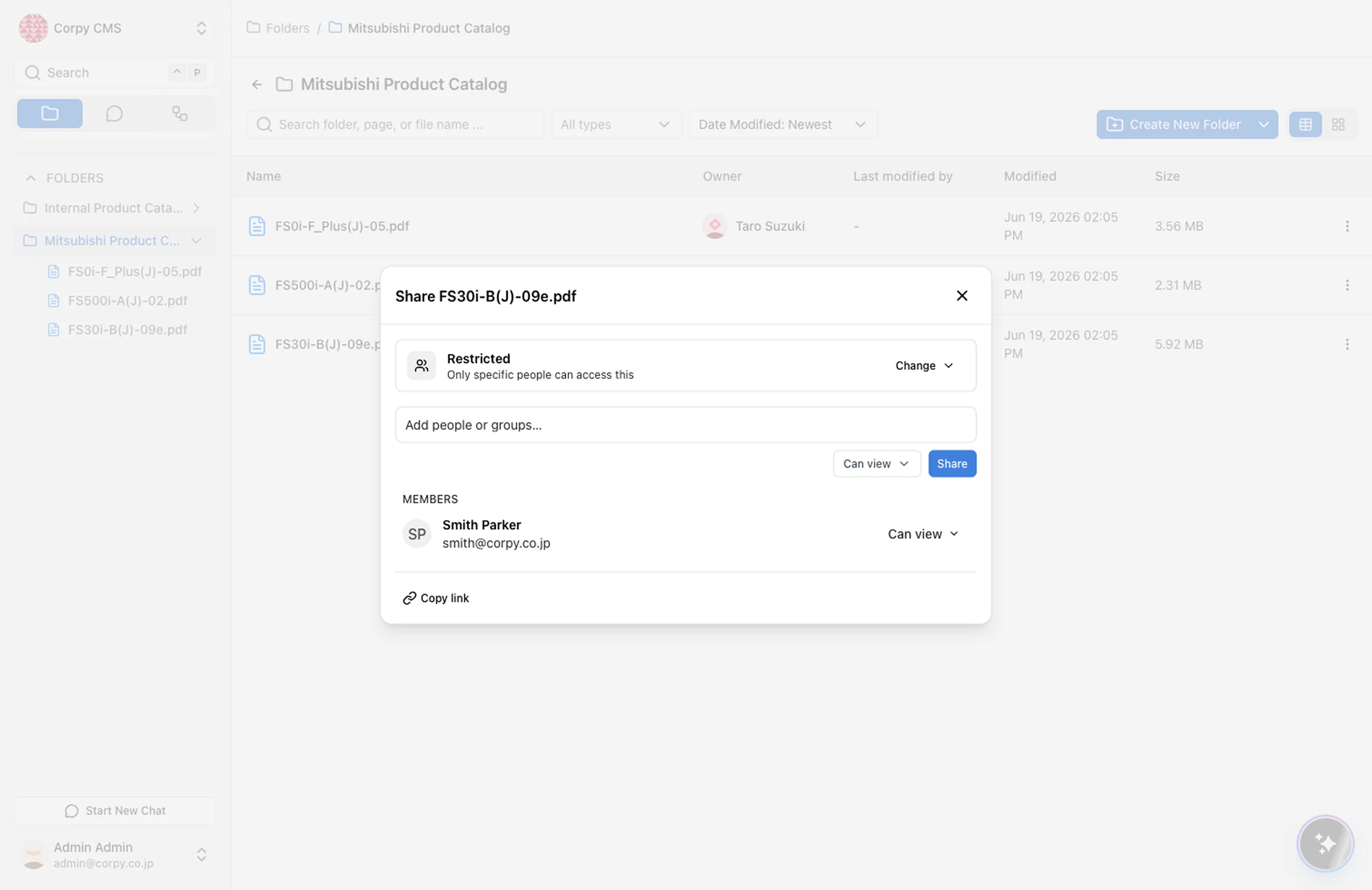Expand the Internal Product Catalog folder

pos(196,208)
